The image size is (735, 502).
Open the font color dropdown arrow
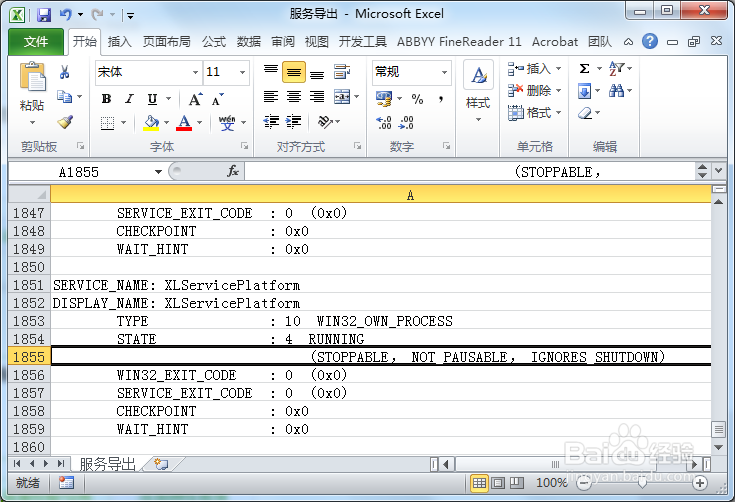click(x=199, y=123)
